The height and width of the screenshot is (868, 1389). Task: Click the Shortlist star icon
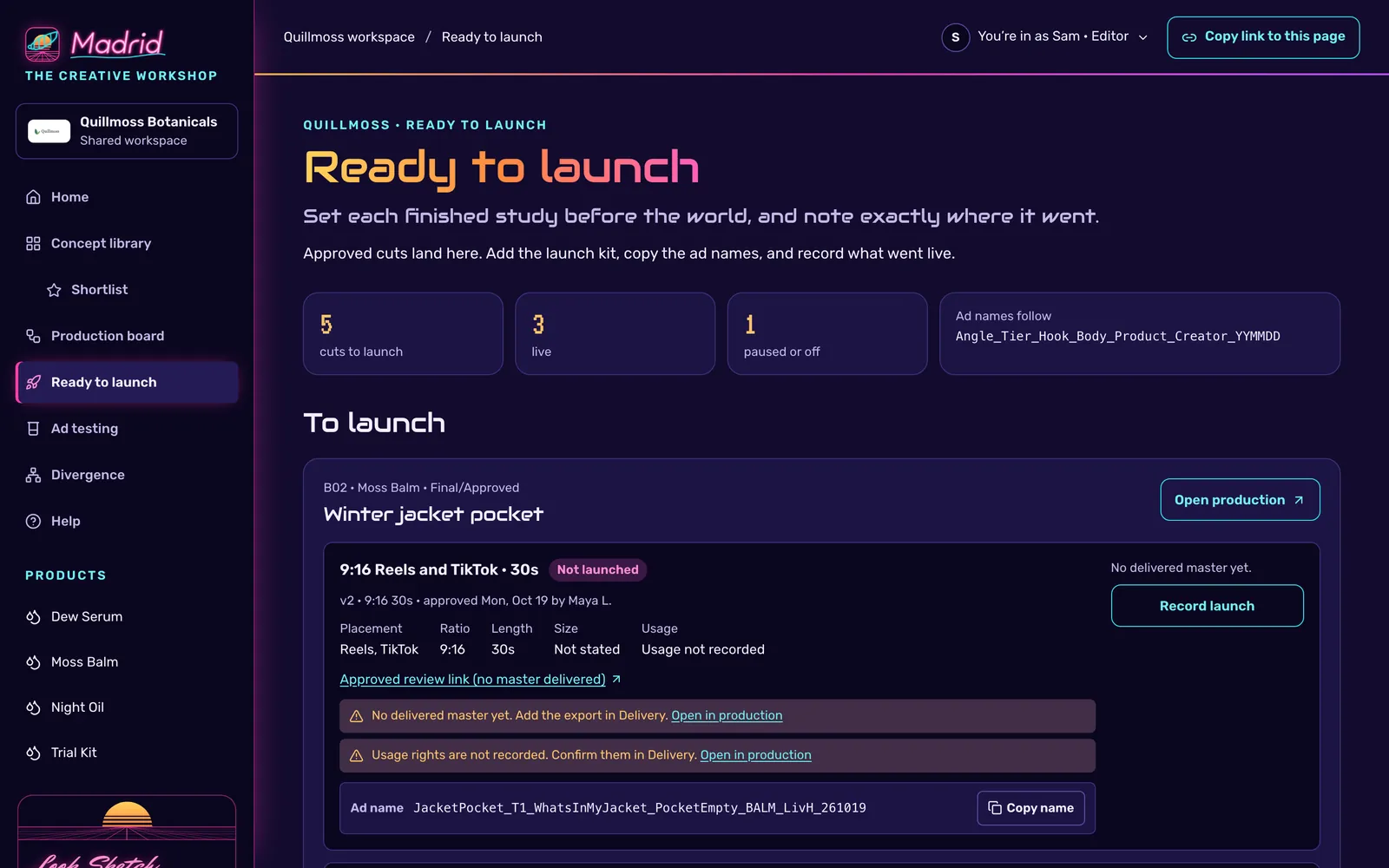pos(54,290)
